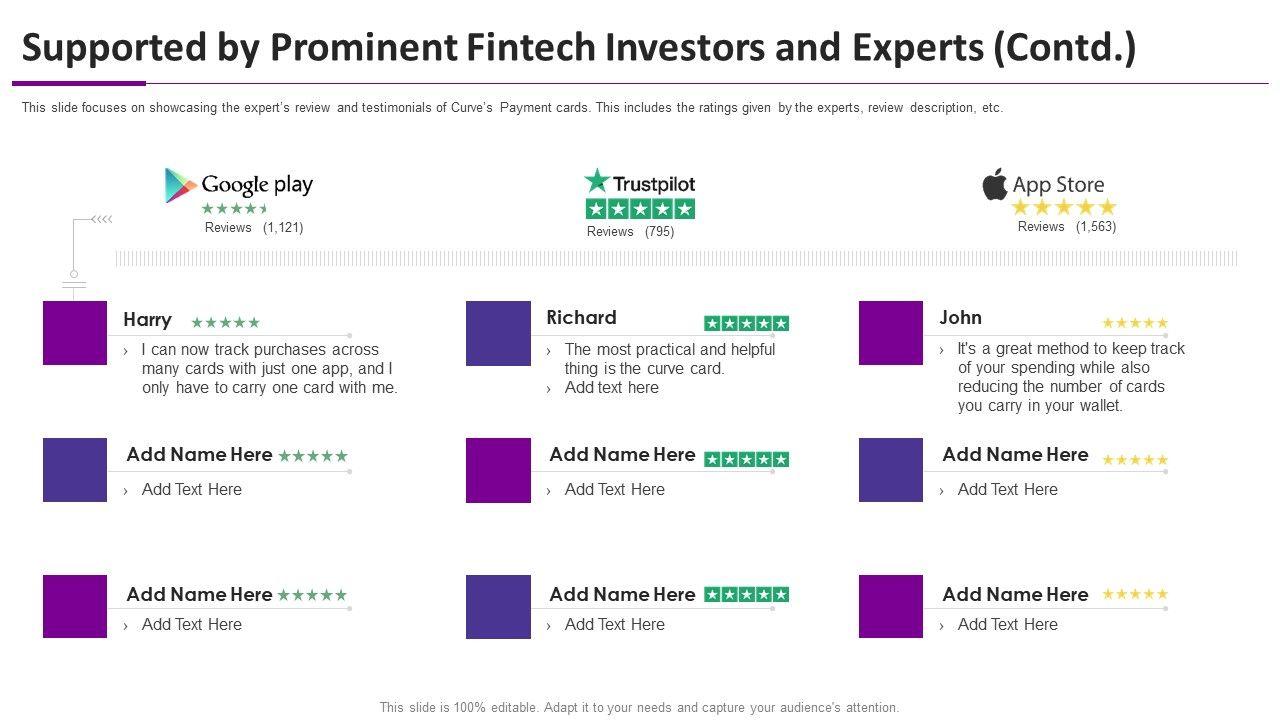Select the purple square beside John
Viewport: 1280px width, 720px height.
click(x=891, y=333)
